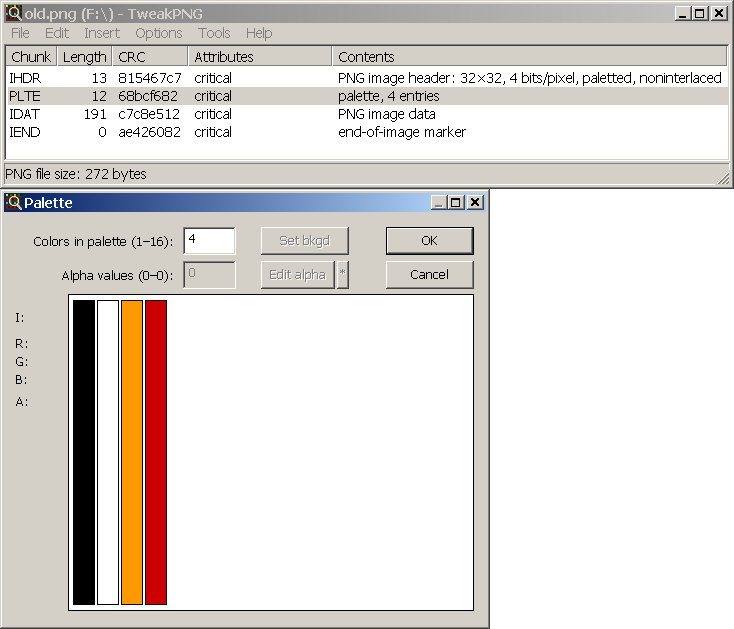The height and width of the screenshot is (629, 734).
Task: Select the black palette color swatch
Action: [84, 453]
